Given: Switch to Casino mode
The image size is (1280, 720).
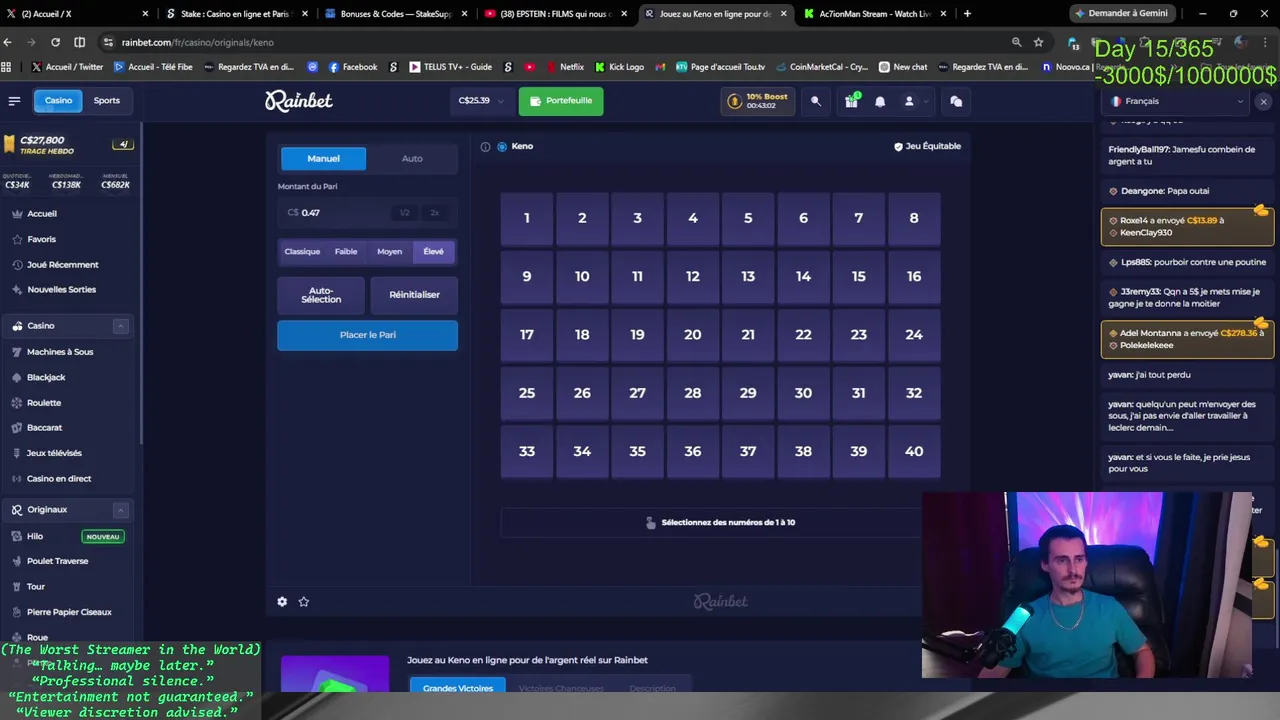Looking at the screenshot, I should coord(58,100).
